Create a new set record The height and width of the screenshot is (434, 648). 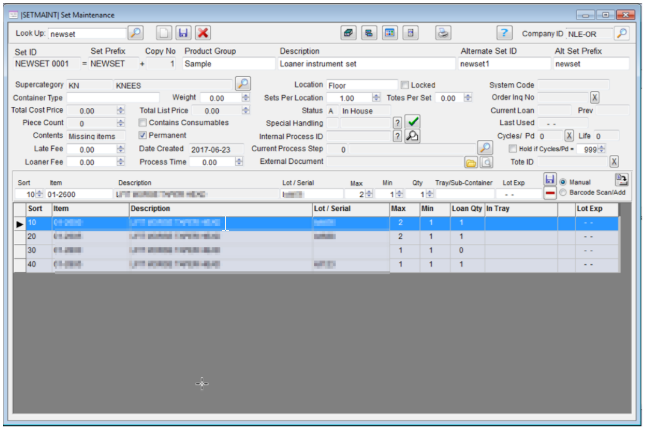point(166,34)
